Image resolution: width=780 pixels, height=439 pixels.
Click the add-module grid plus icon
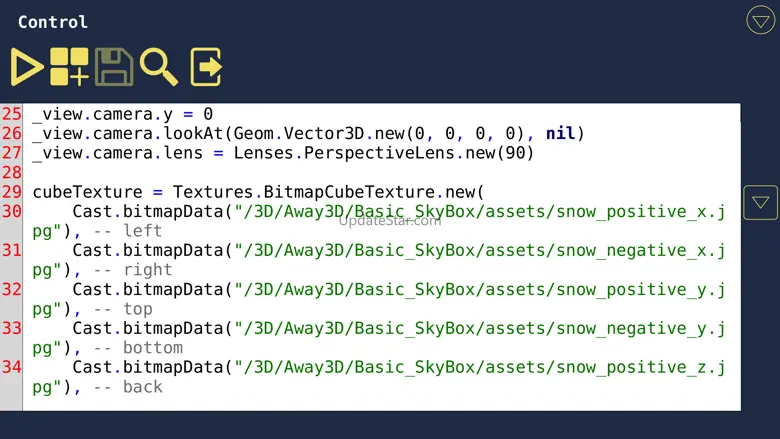point(69,67)
